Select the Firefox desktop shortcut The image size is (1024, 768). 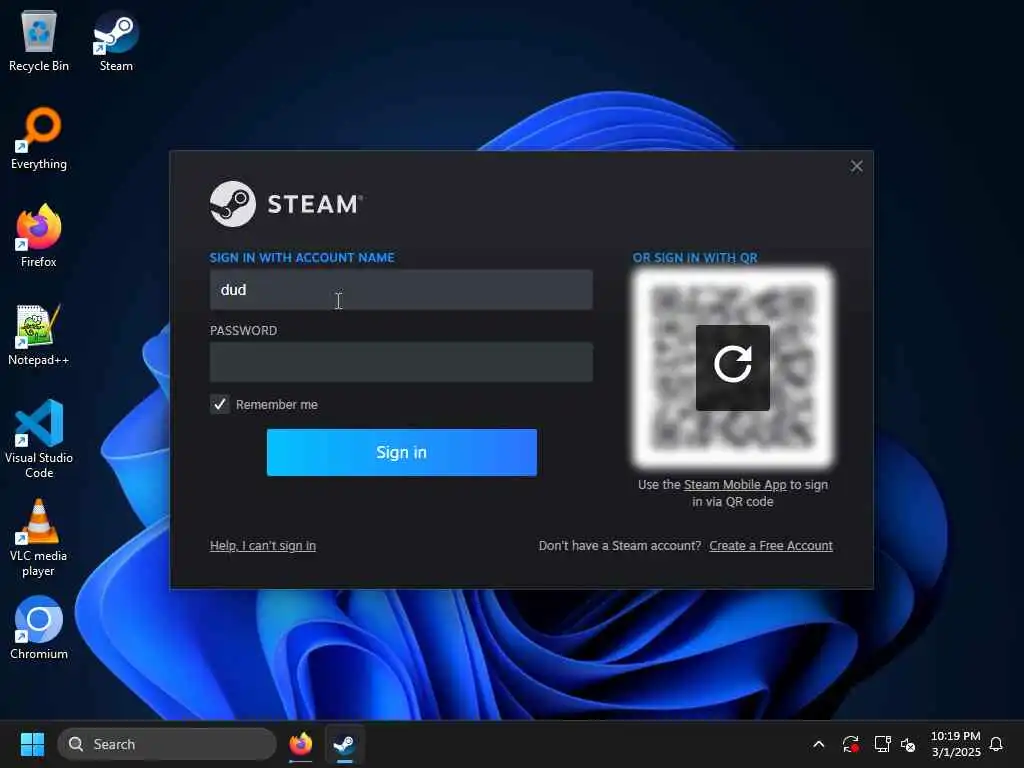39,236
